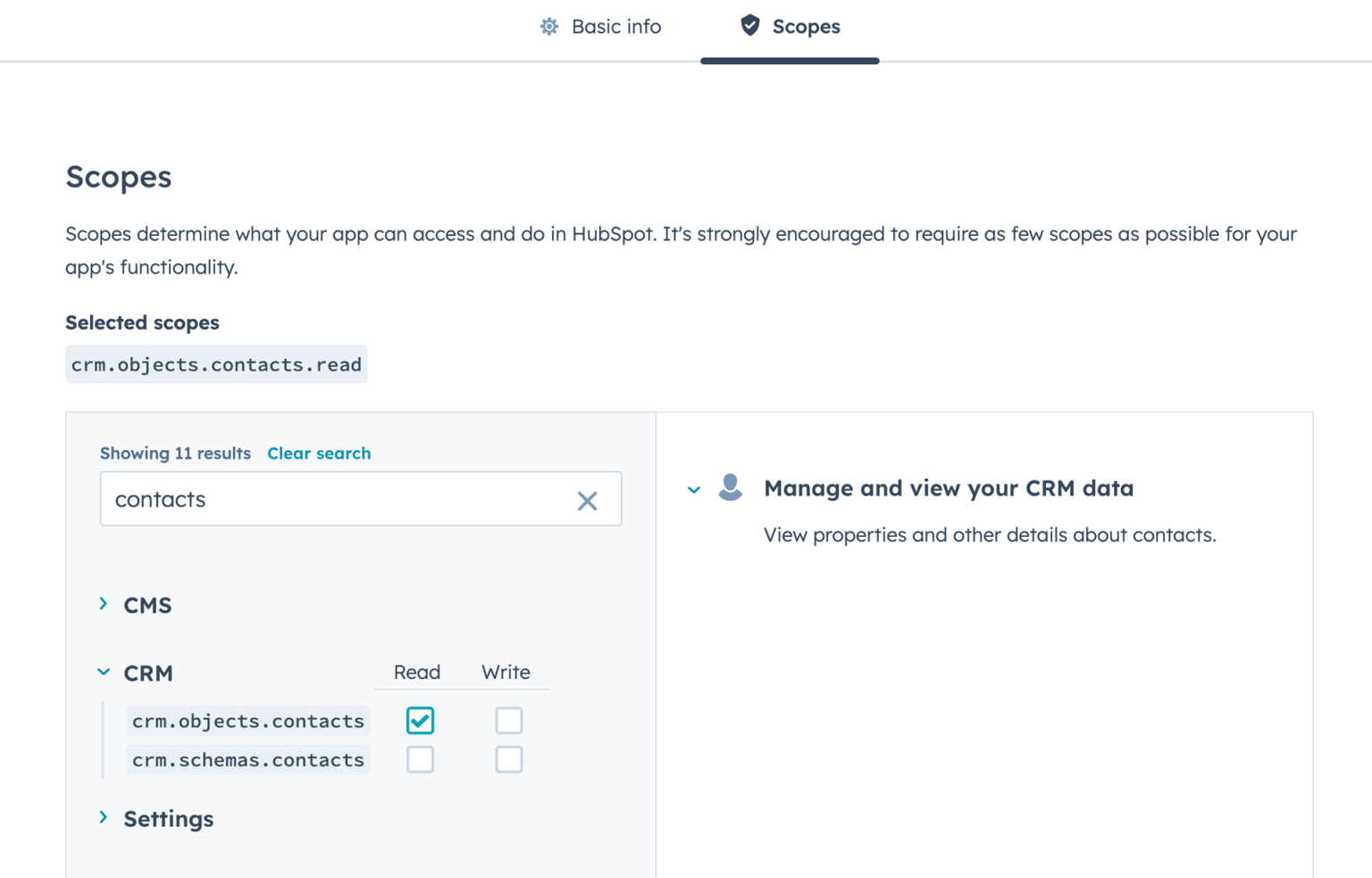Viewport: 1372px width, 878px height.
Task: Click the Scopes page heading
Action: (x=119, y=177)
